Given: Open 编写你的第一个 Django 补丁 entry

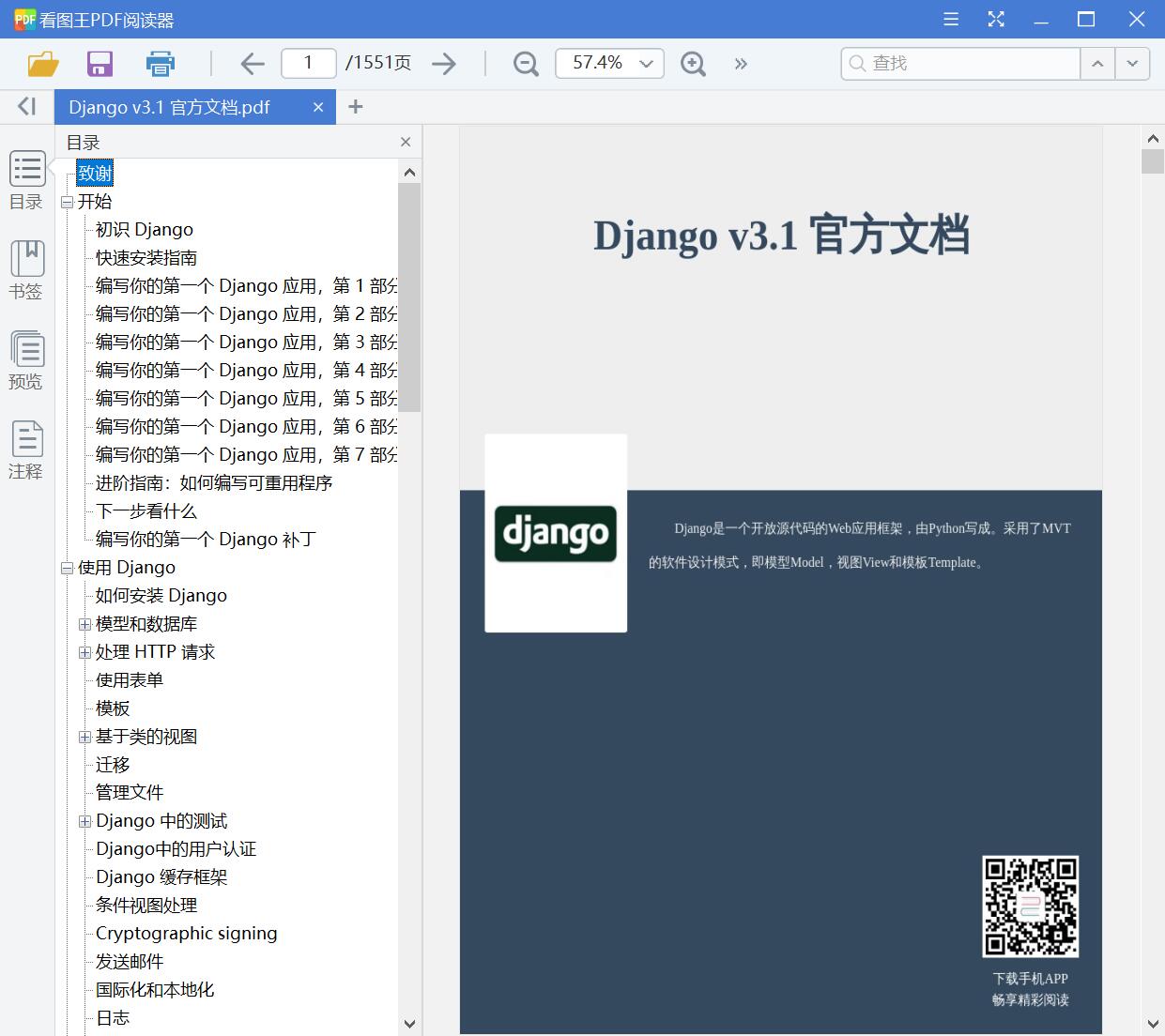Looking at the screenshot, I should [x=206, y=540].
